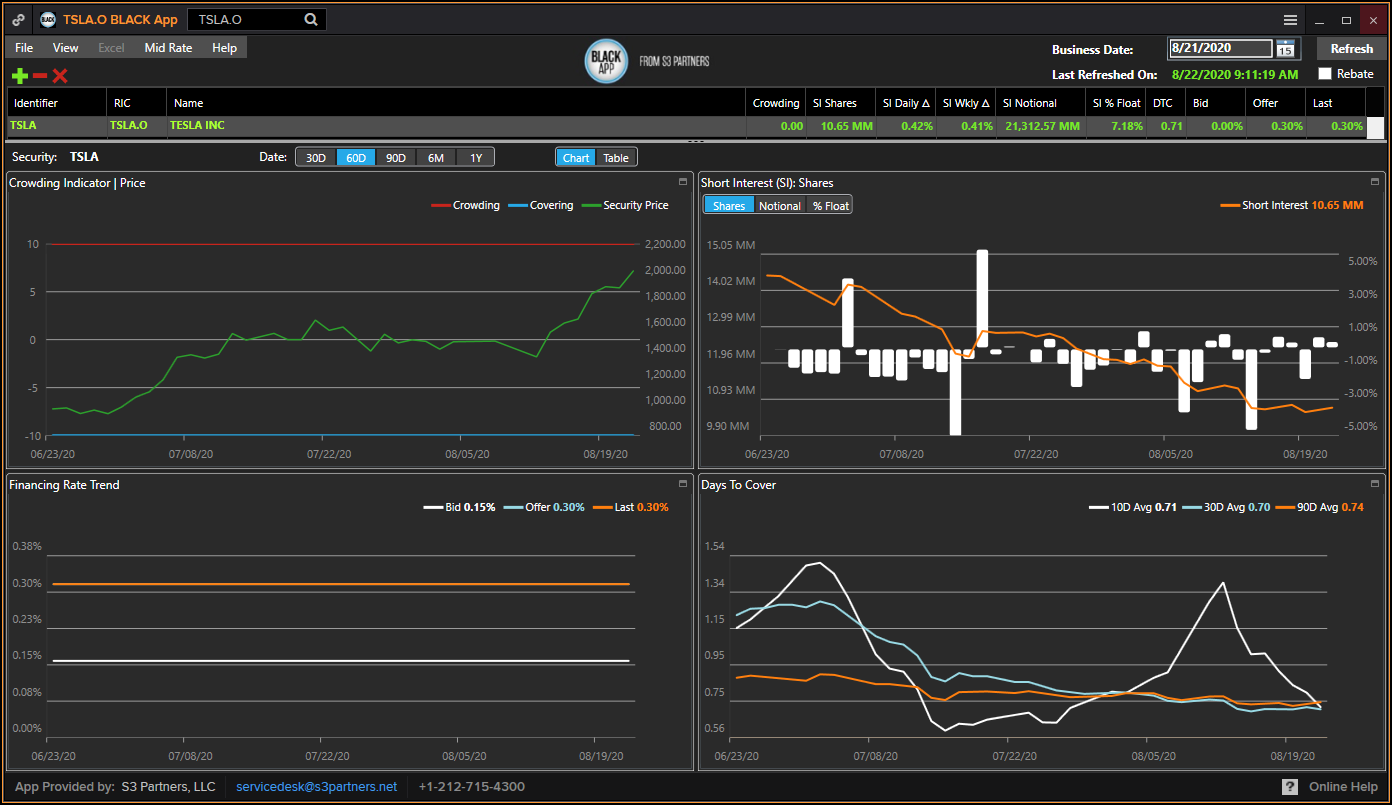Maximize the Short Interest panel
The height and width of the screenshot is (805, 1392).
click(1375, 182)
